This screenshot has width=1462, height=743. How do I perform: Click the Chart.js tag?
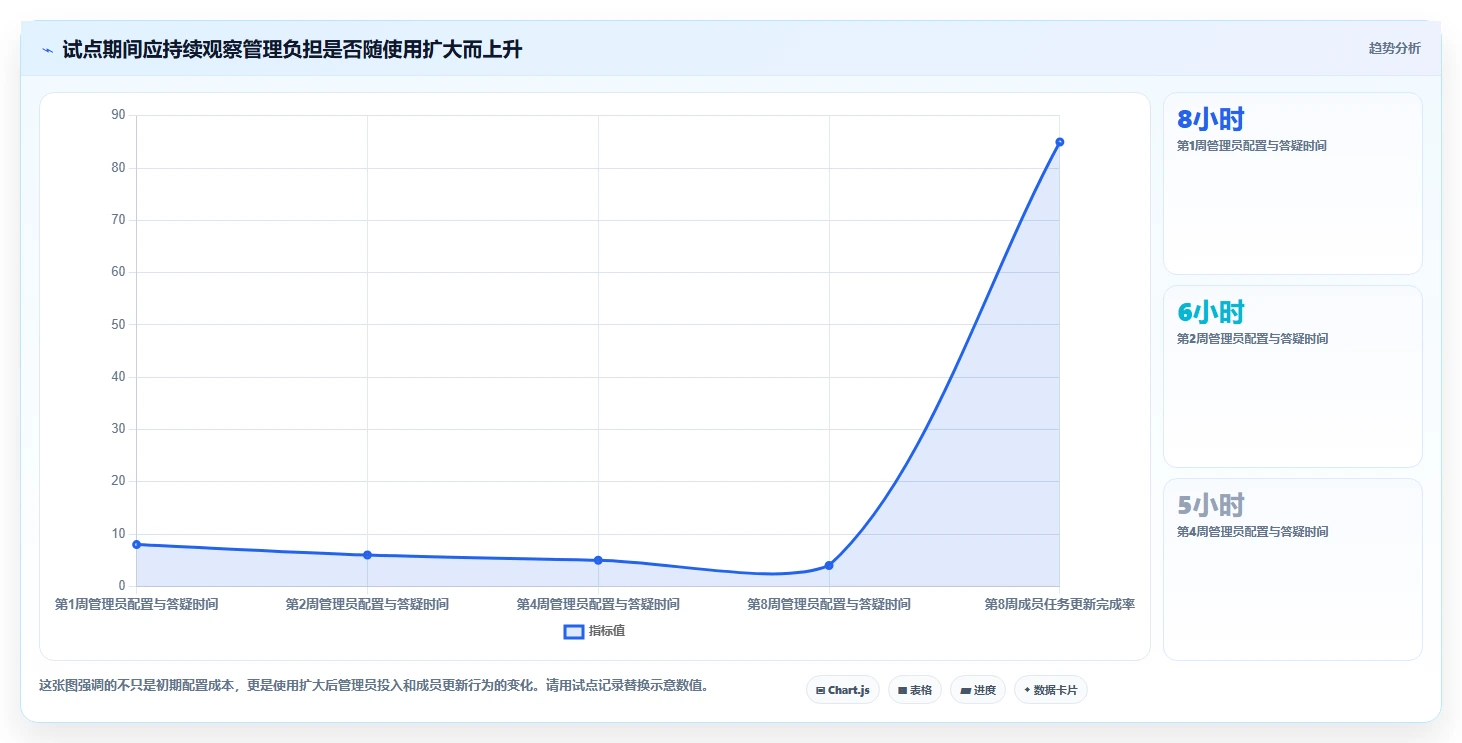point(843,690)
